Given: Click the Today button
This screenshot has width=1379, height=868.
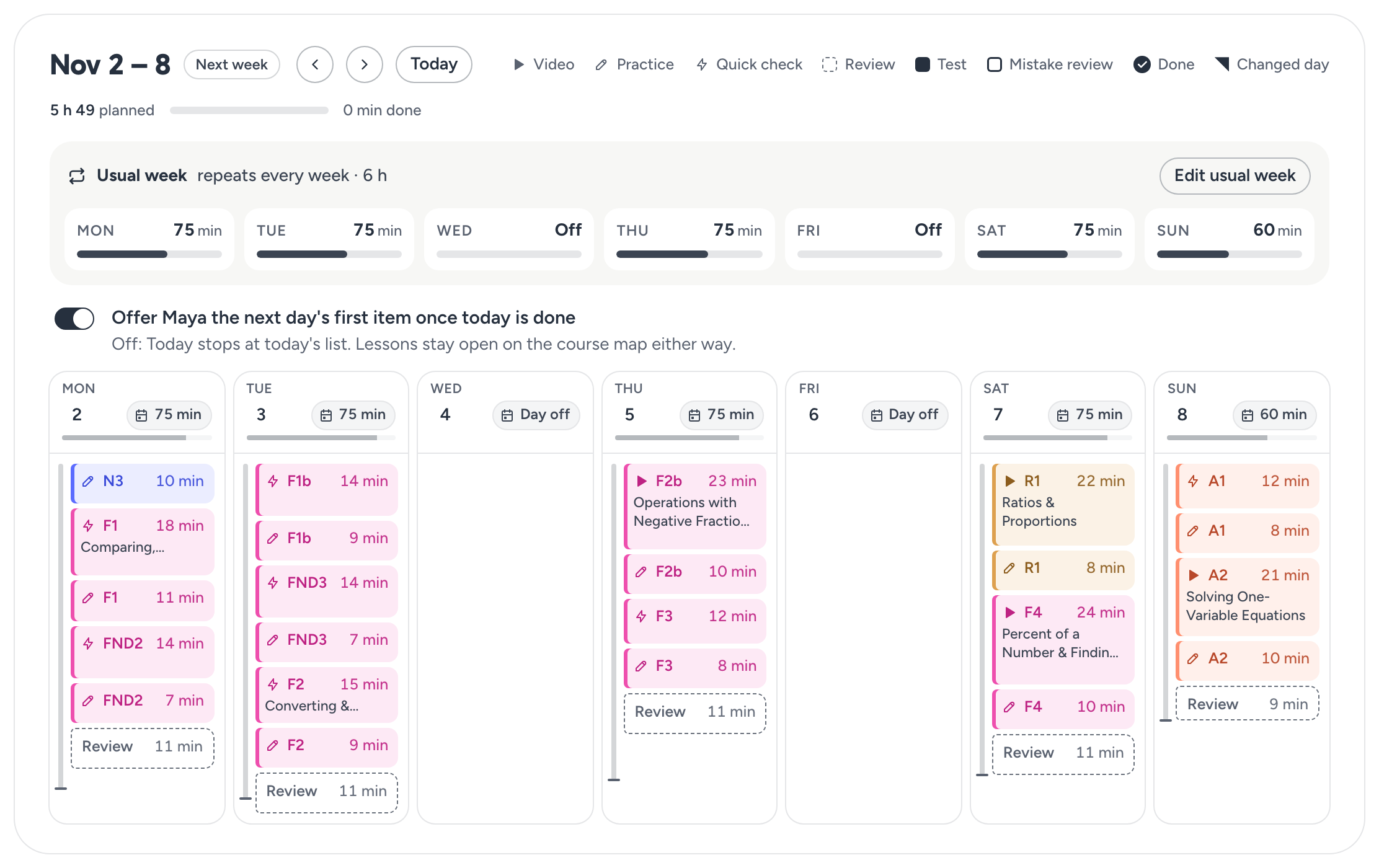Looking at the screenshot, I should (x=434, y=64).
